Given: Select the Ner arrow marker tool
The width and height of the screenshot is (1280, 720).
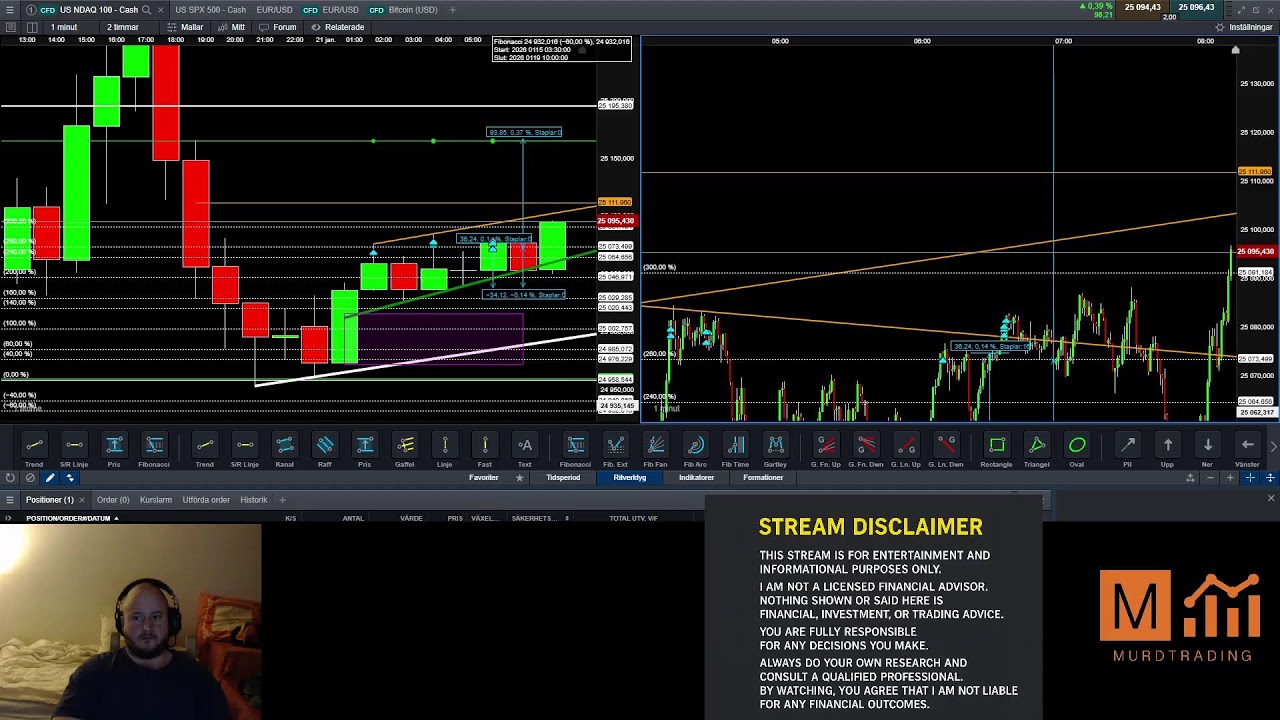Looking at the screenshot, I should click(1207, 450).
